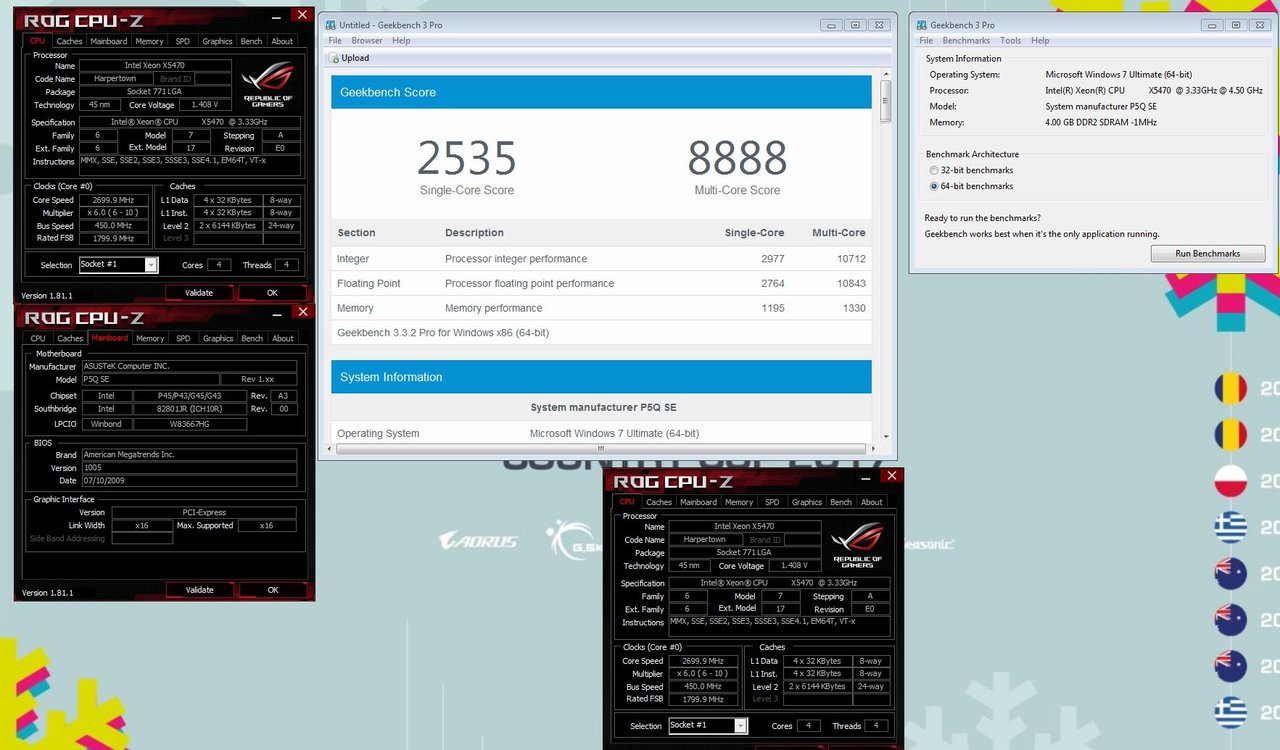Minimize the top-left ROG CPU-Z window

[x=277, y=17]
